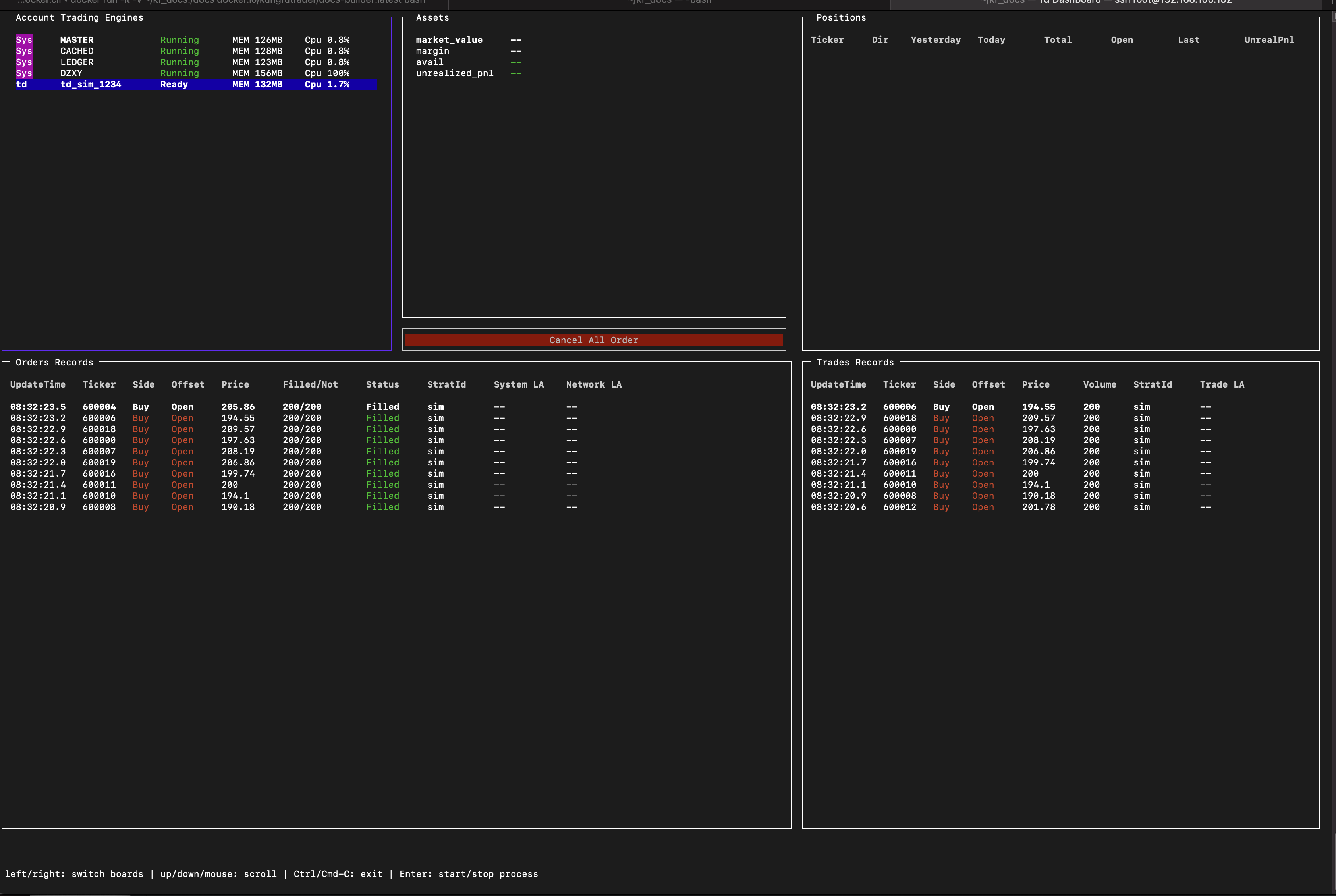Click price 190.18 in Trades Records
The width and height of the screenshot is (1336, 896).
tap(1038, 496)
